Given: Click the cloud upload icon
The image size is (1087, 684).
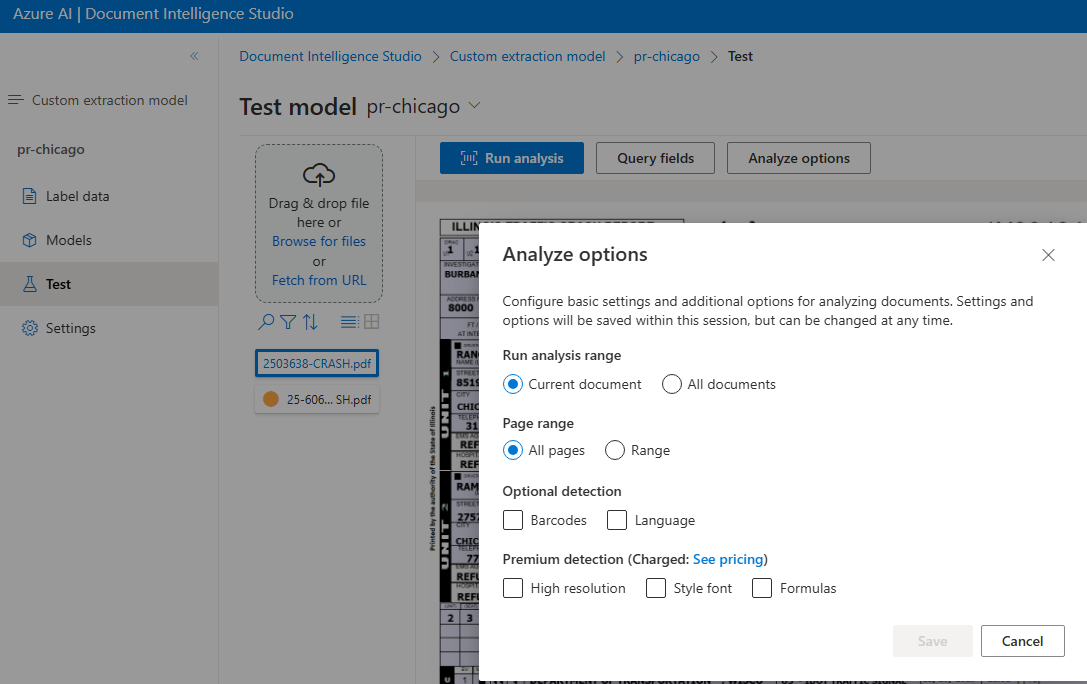Looking at the screenshot, I should pyautogui.click(x=319, y=175).
